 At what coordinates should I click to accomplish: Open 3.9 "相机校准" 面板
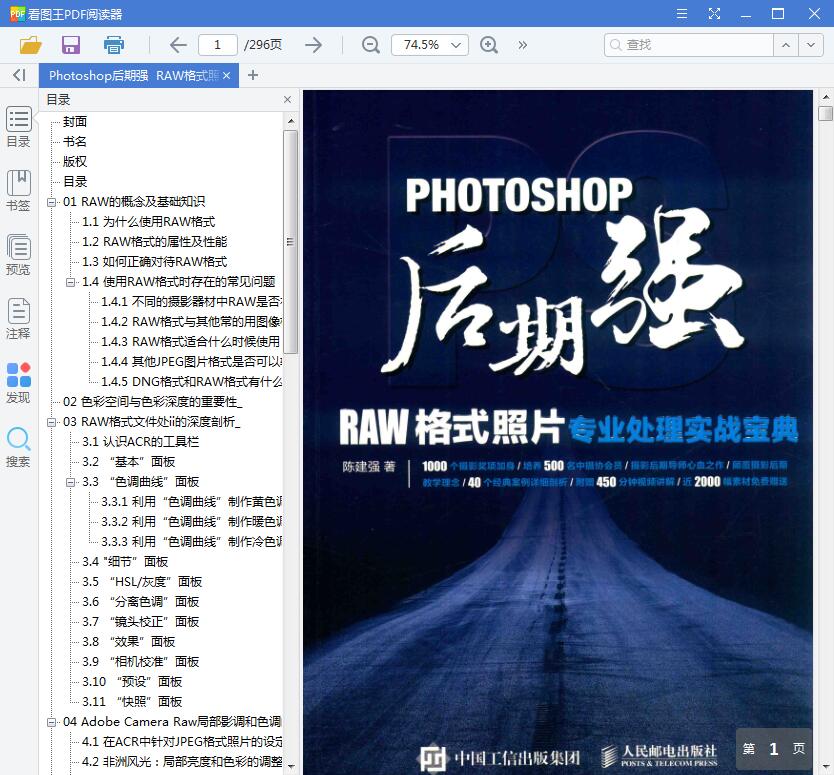click(x=141, y=662)
